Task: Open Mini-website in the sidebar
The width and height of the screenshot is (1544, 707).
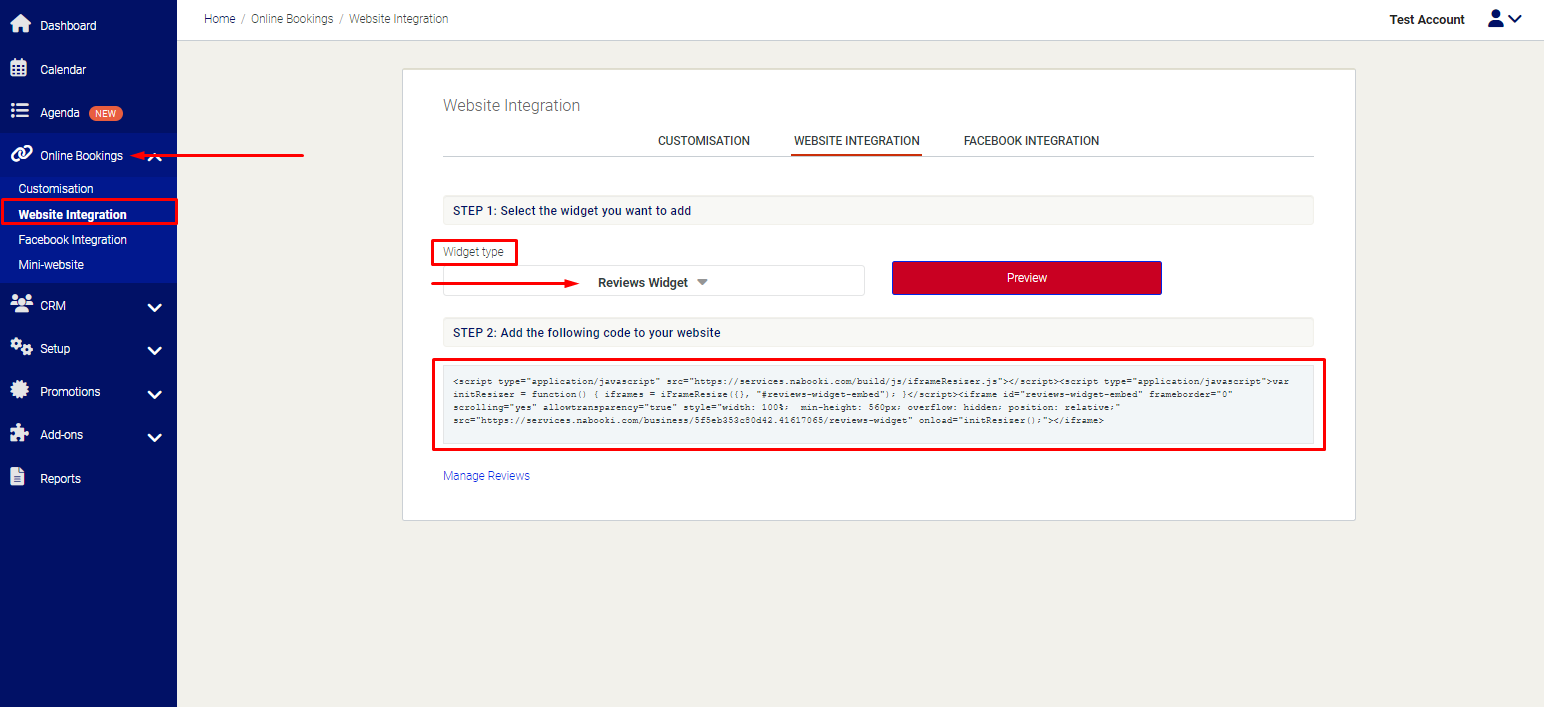Action: click(51, 265)
